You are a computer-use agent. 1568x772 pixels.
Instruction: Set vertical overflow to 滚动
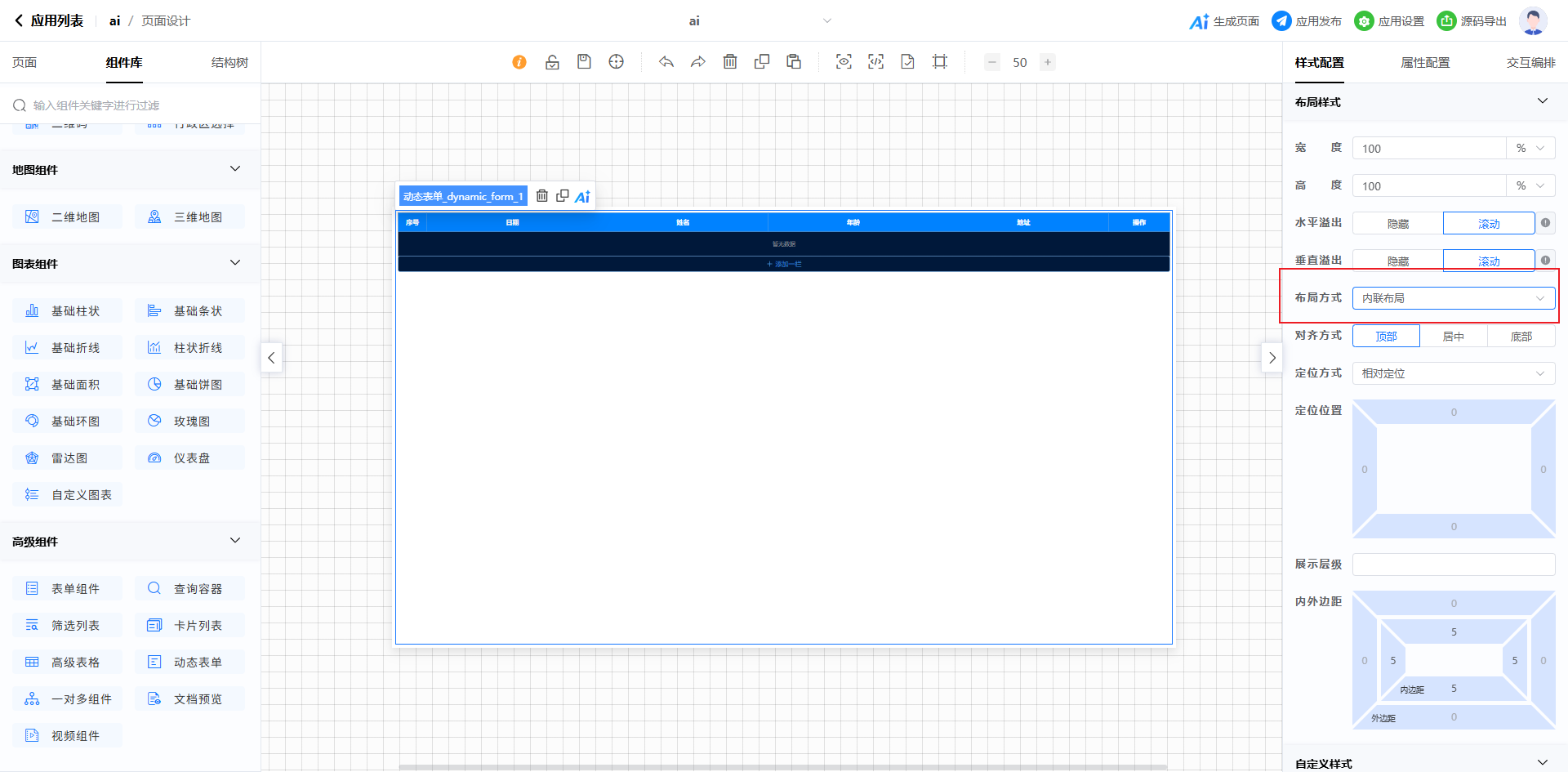[1488, 261]
